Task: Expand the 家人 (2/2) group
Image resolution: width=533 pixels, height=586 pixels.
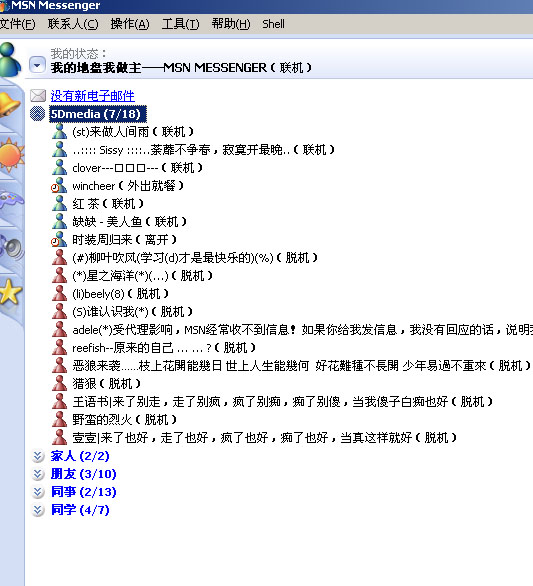Action: [37, 456]
